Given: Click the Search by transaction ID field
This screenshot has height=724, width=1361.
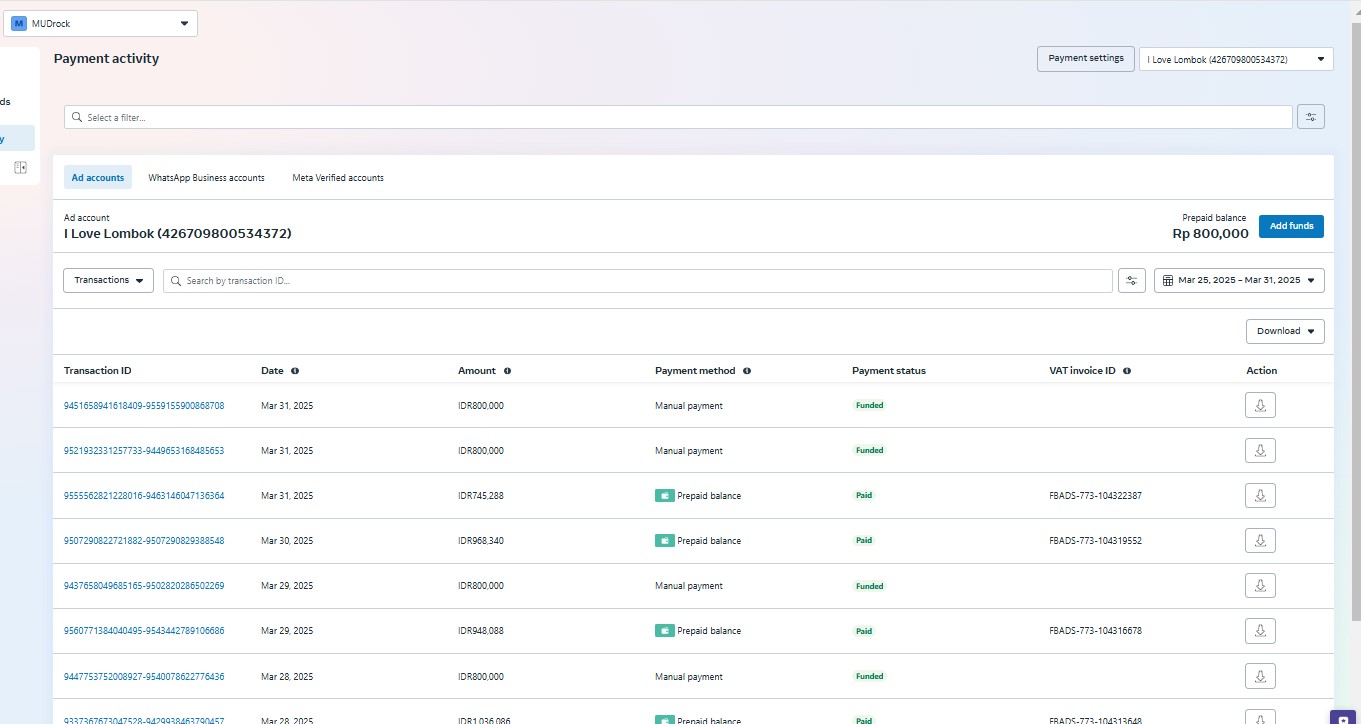Looking at the screenshot, I should tap(640, 281).
